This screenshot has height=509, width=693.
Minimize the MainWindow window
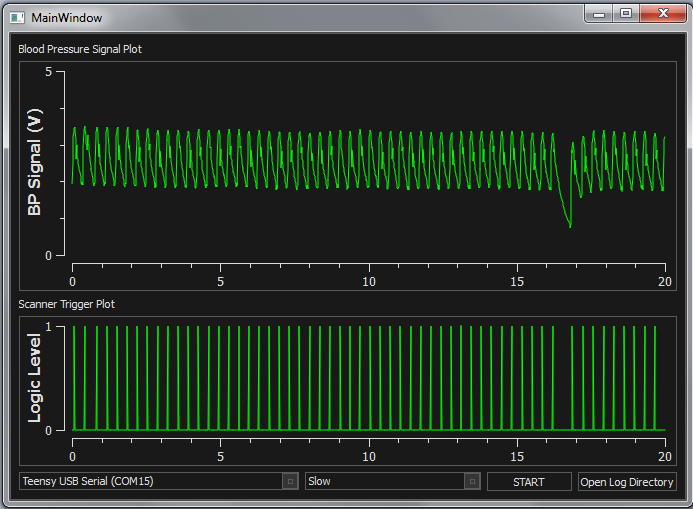[x=599, y=14]
